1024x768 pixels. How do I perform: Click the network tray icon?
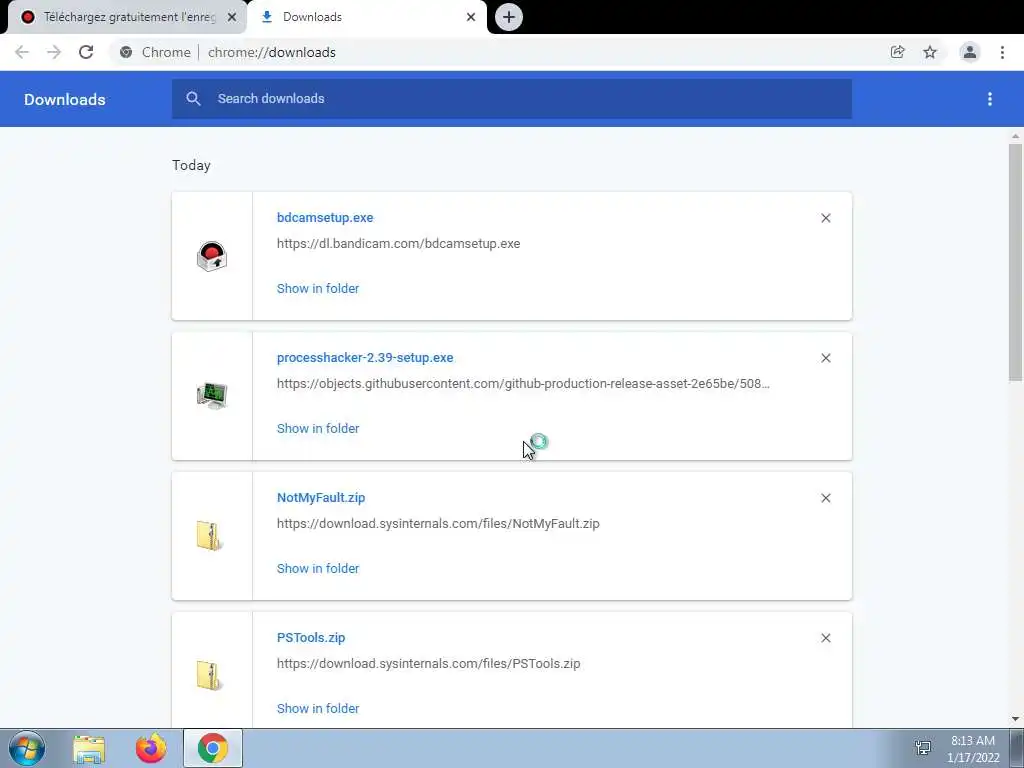point(923,748)
